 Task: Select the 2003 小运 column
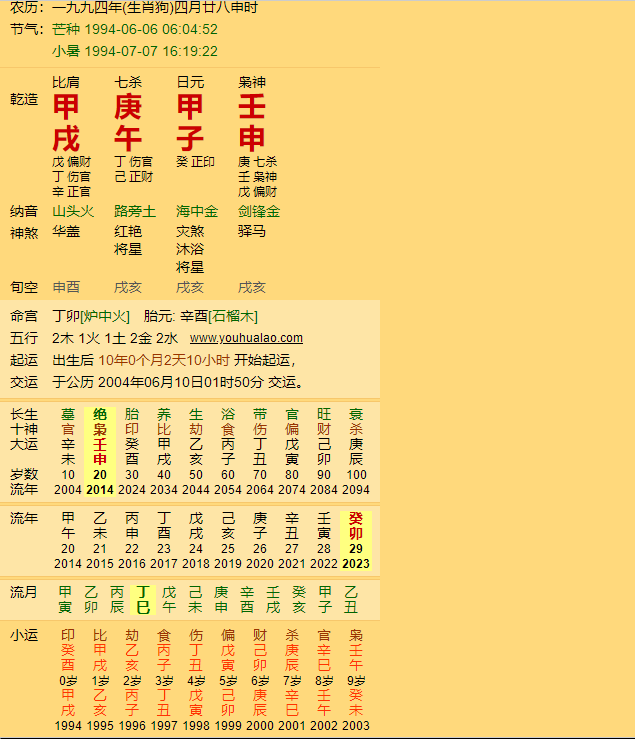click(x=356, y=680)
